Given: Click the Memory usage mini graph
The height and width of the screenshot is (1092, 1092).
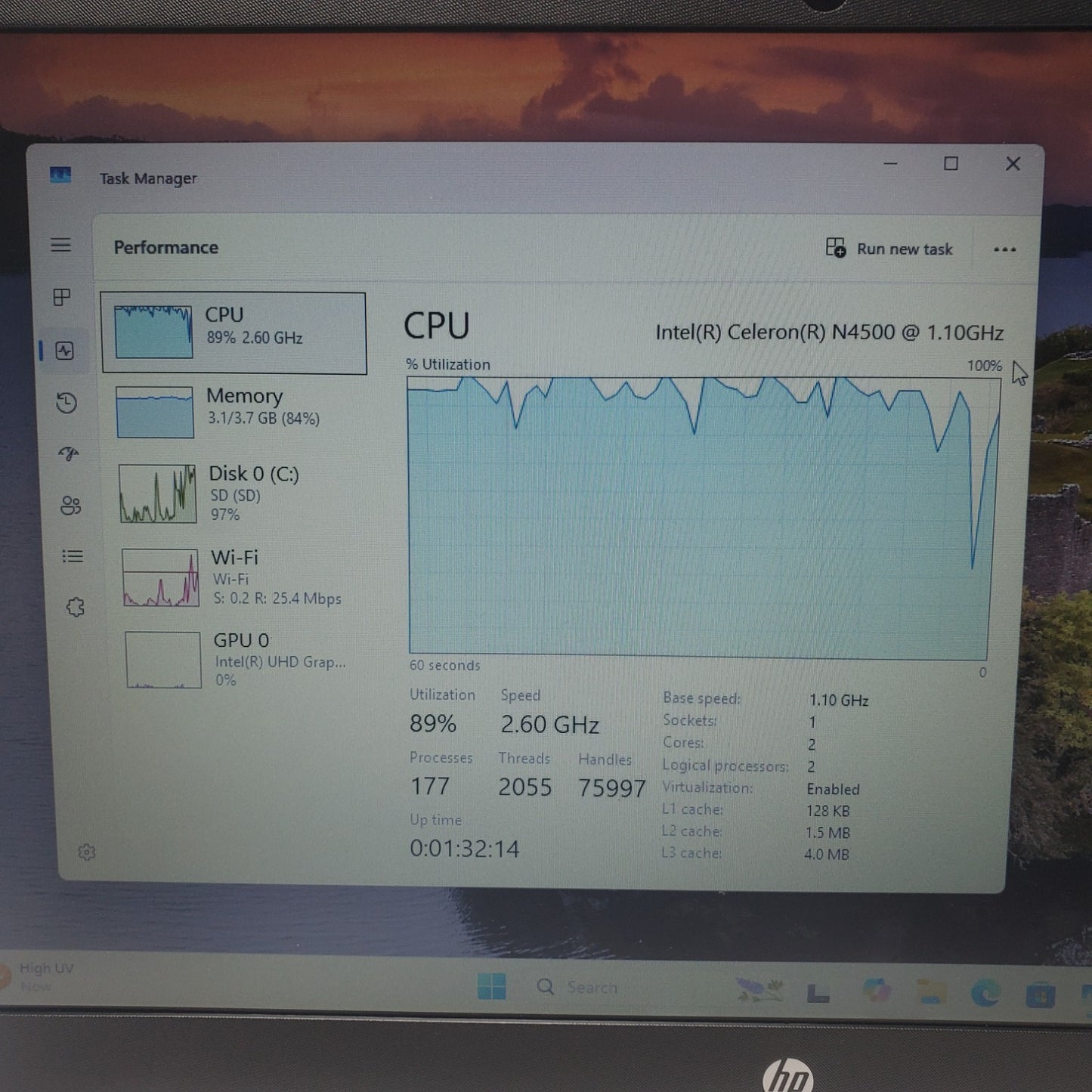Looking at the screenshot, I should (155, 413).
